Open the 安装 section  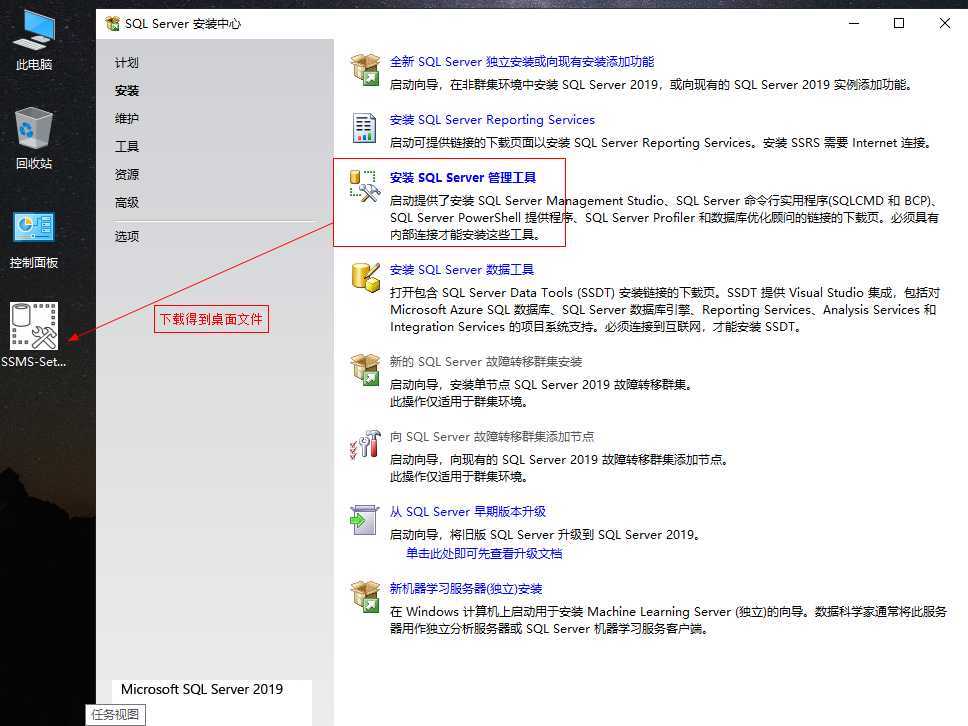(x=127, y=91)
